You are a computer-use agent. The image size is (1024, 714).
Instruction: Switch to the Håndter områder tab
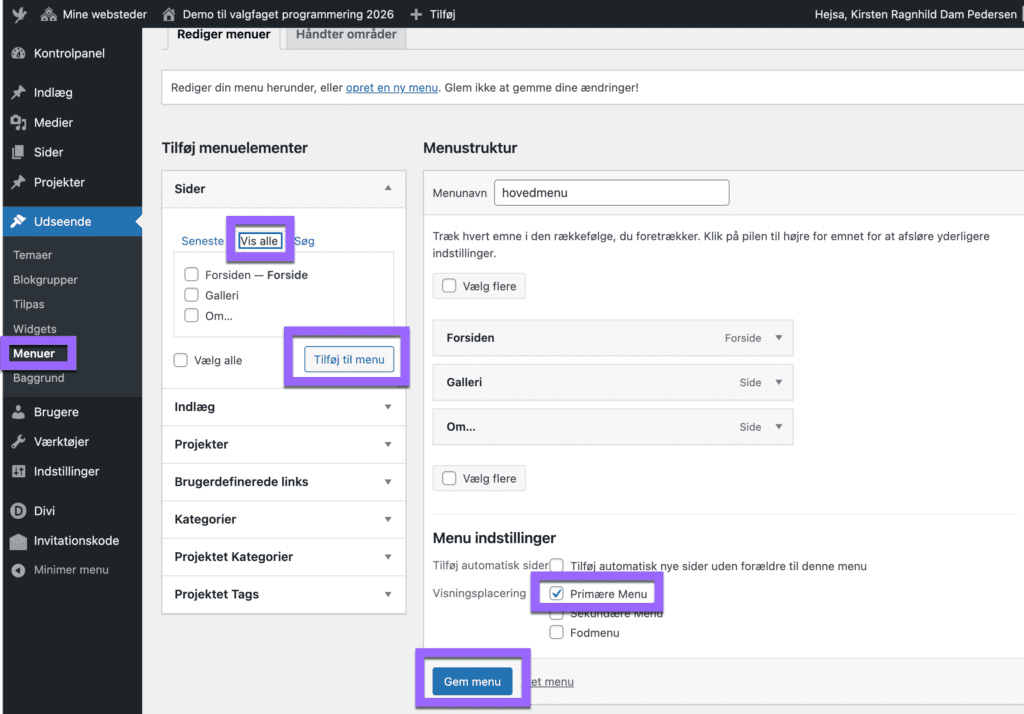coord(345,34)
